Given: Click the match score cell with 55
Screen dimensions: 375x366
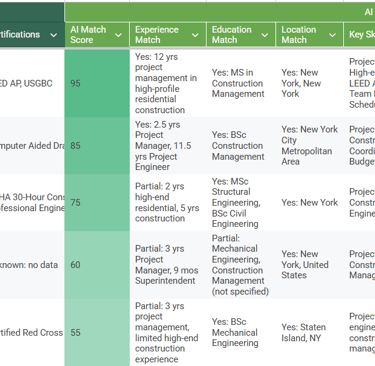Looking at the screenshot, I should (x=97, y=332).
